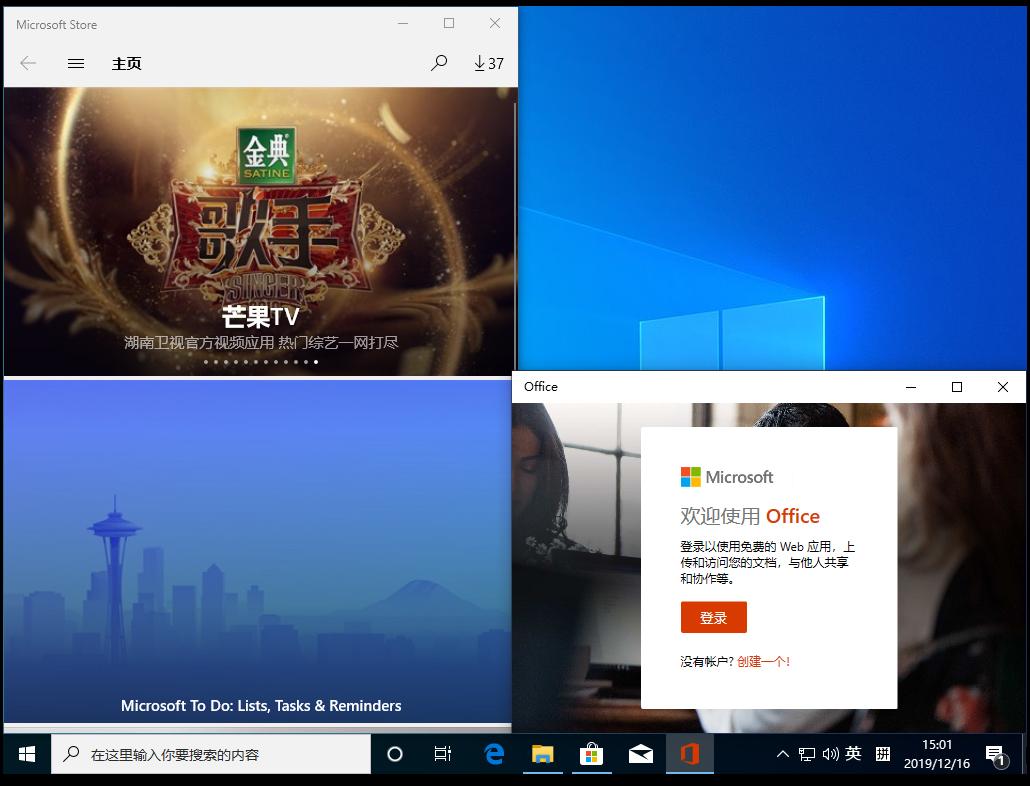This screenshot has height=786, width=1030.
Task: Expand the hidden system tray icons
Action: [782, 754]
